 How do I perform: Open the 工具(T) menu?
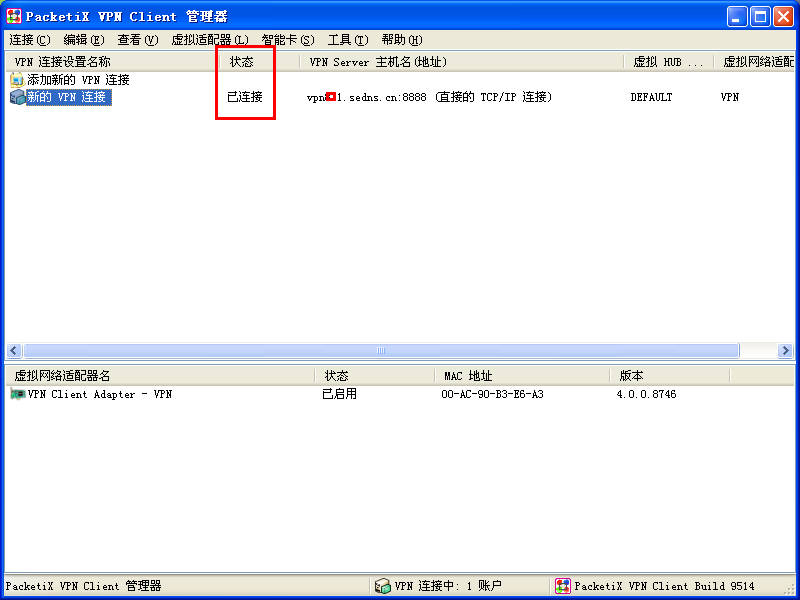coord(348,40)
